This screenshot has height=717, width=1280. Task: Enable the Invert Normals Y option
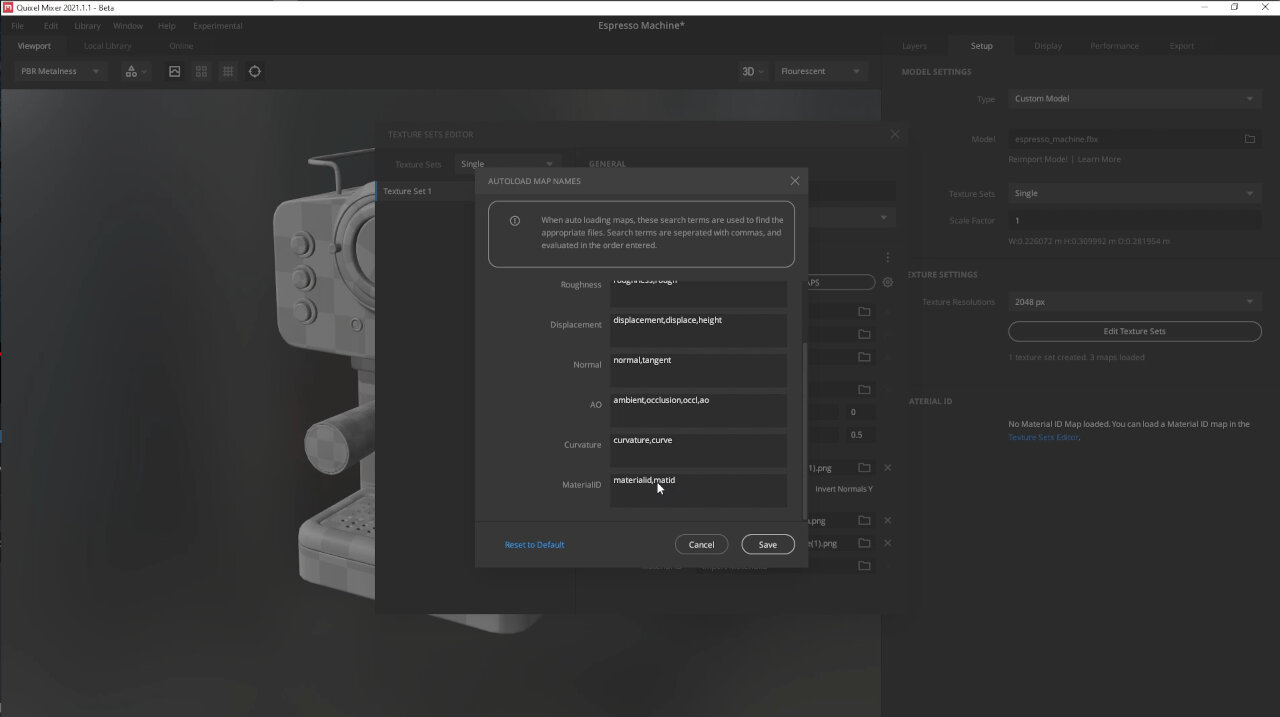[843, 488]
